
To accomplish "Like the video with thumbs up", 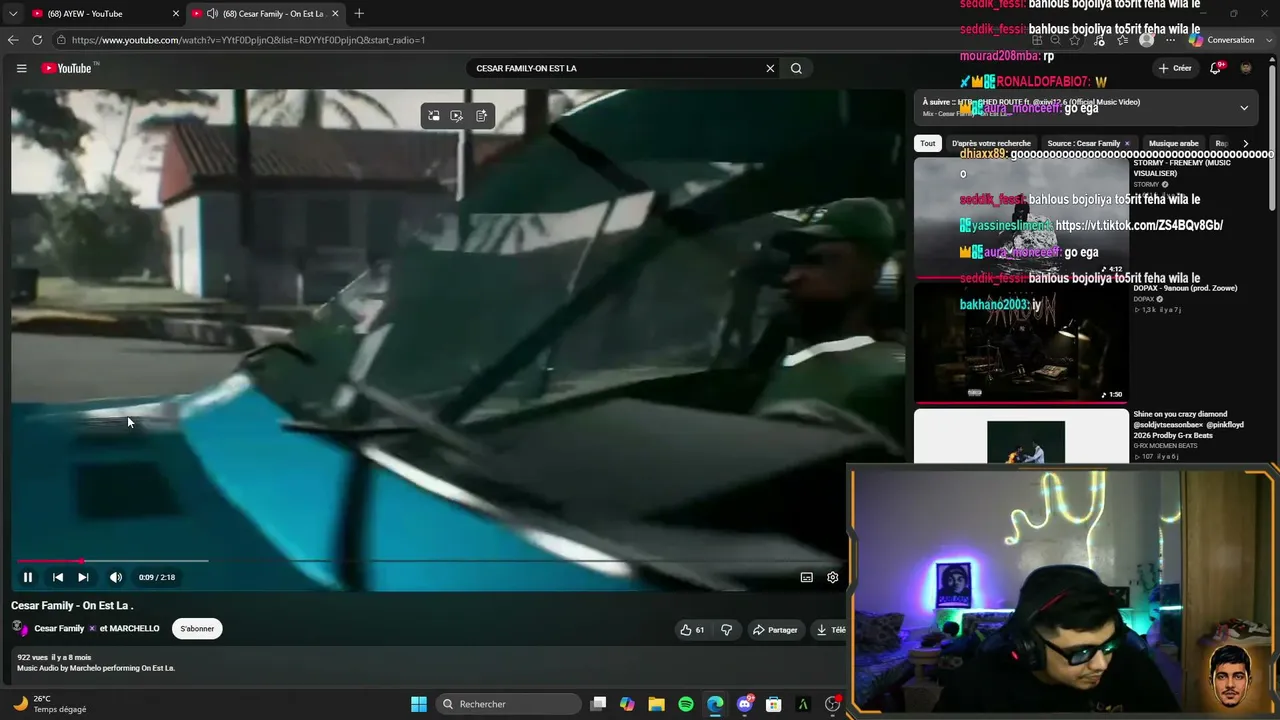I will pos(692,630).
